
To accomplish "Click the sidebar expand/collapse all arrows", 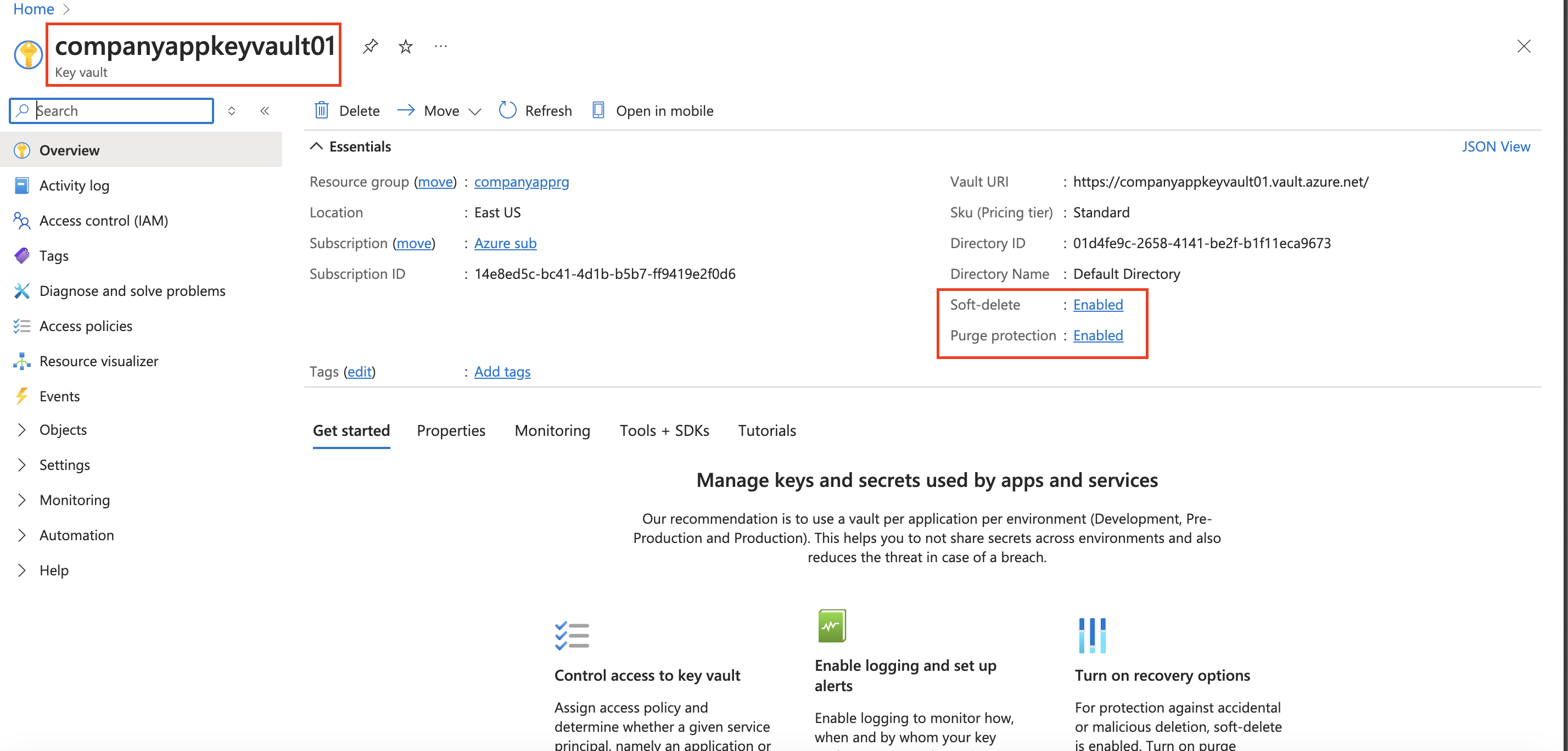I will (231, 110).
